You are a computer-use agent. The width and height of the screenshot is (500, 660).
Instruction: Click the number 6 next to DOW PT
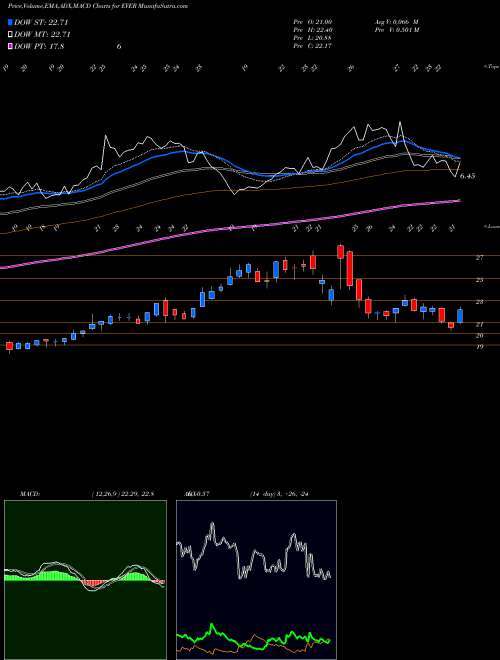pos(119,47)
